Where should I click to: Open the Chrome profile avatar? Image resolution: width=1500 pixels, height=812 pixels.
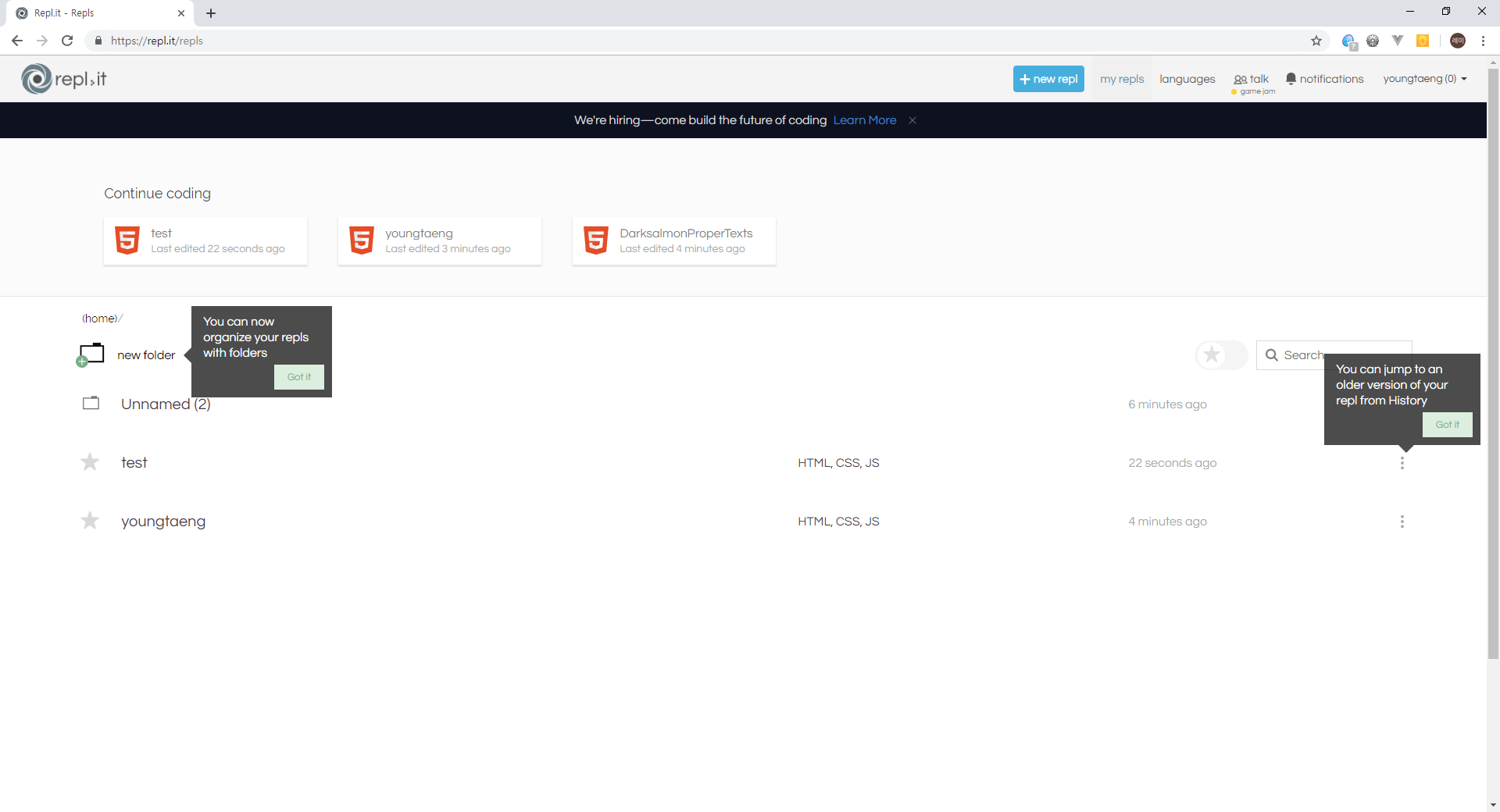click(x=1458, y=41)
